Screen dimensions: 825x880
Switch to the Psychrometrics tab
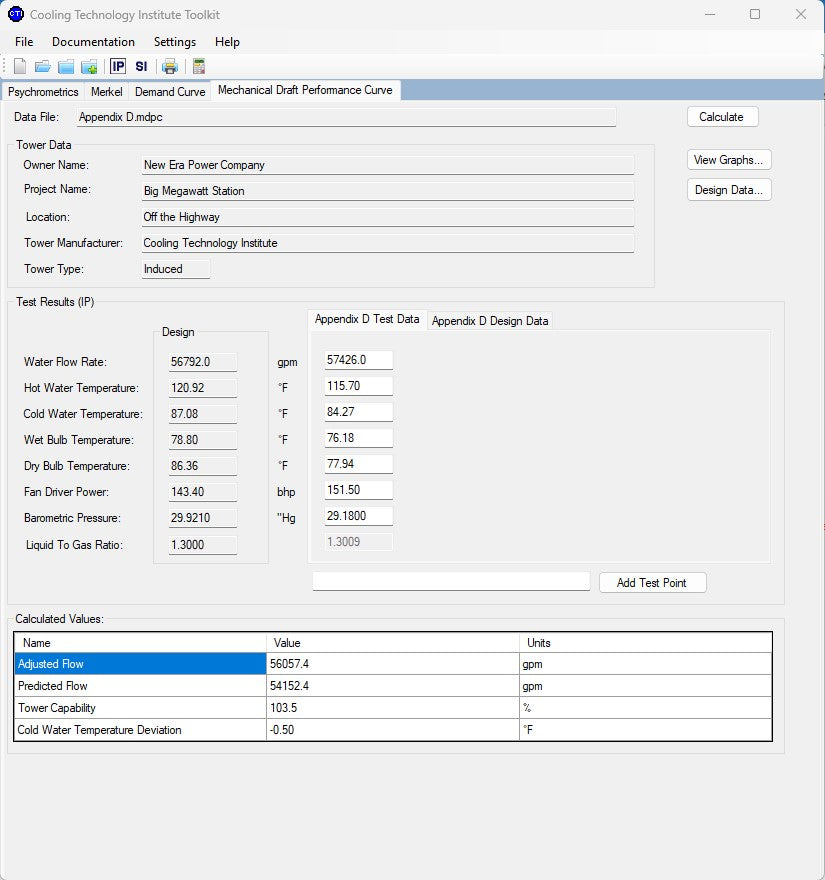coord(43,92)
